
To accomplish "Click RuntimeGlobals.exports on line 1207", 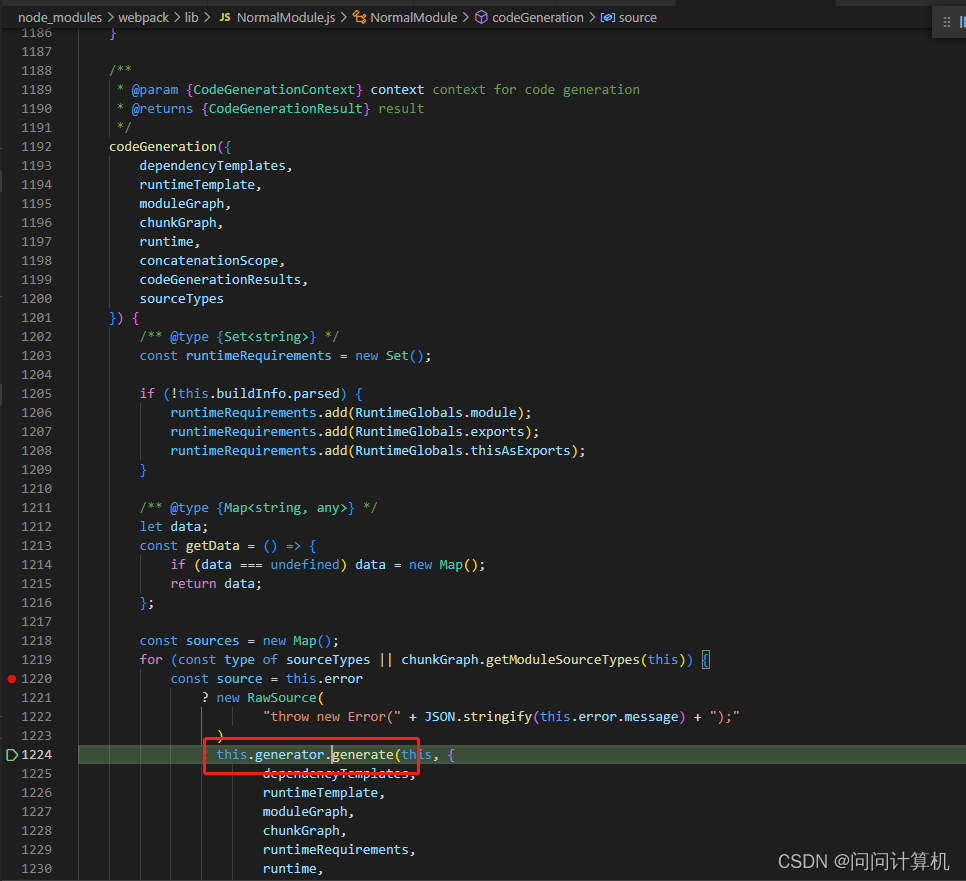I will (440, 432).
